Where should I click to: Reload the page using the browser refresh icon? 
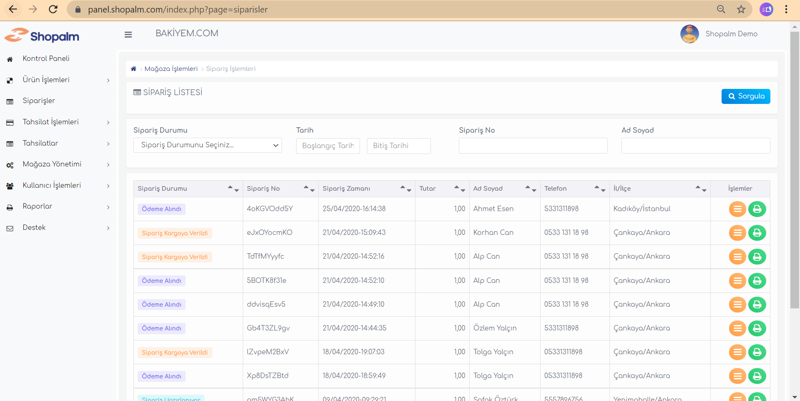point(53,9)
